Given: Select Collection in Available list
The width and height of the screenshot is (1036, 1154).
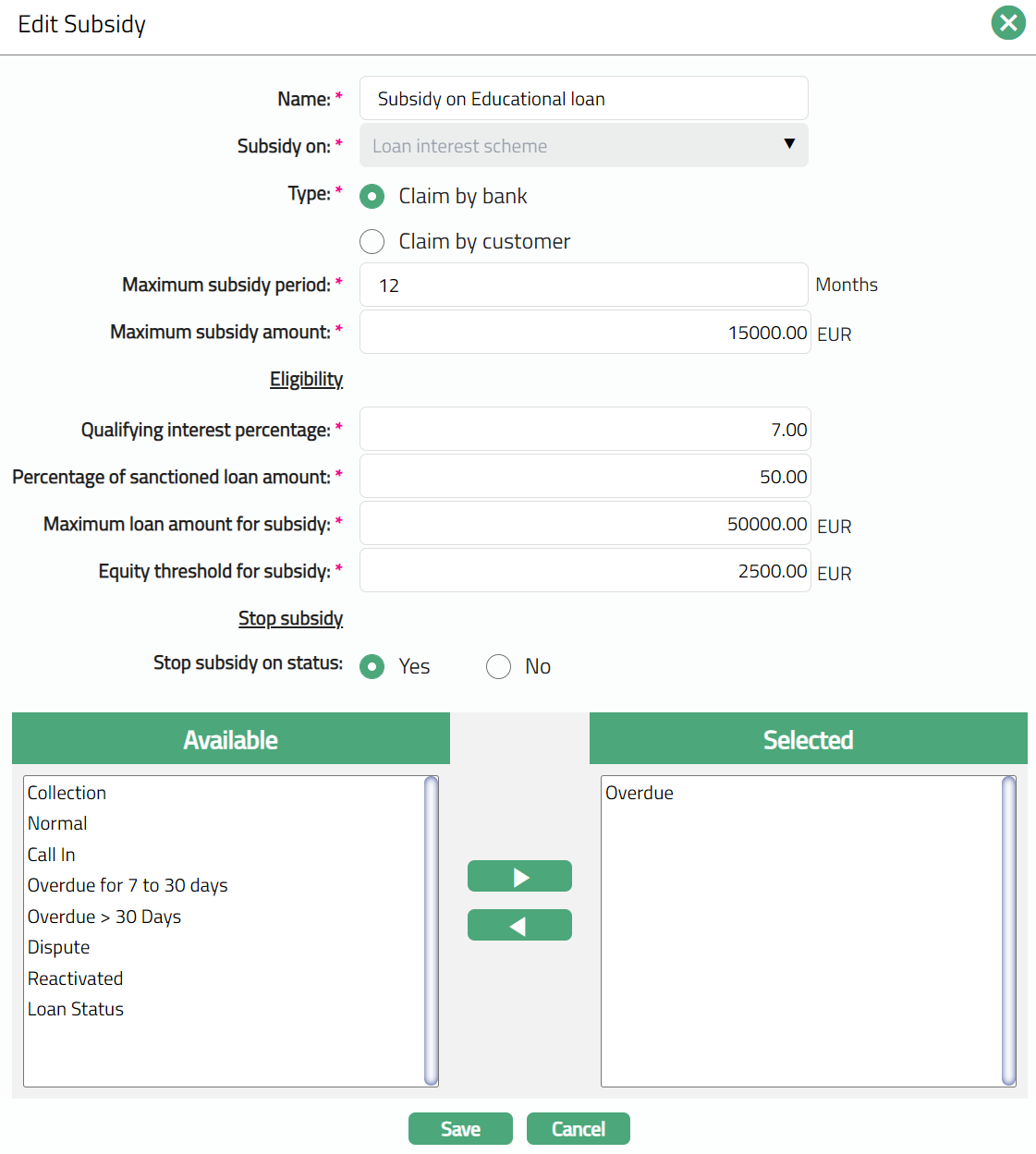Looking at the screenshot, I should (67, 793).
